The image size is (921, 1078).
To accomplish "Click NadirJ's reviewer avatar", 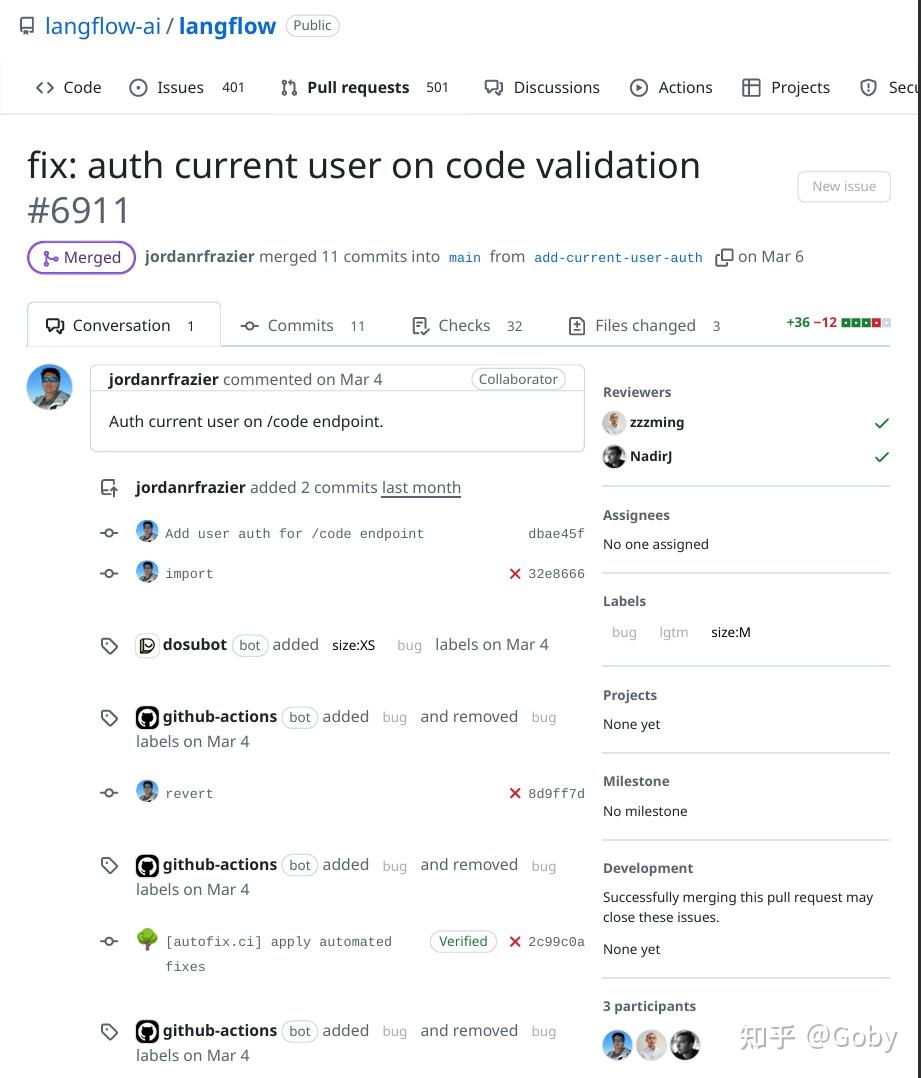I will point(614,457).
